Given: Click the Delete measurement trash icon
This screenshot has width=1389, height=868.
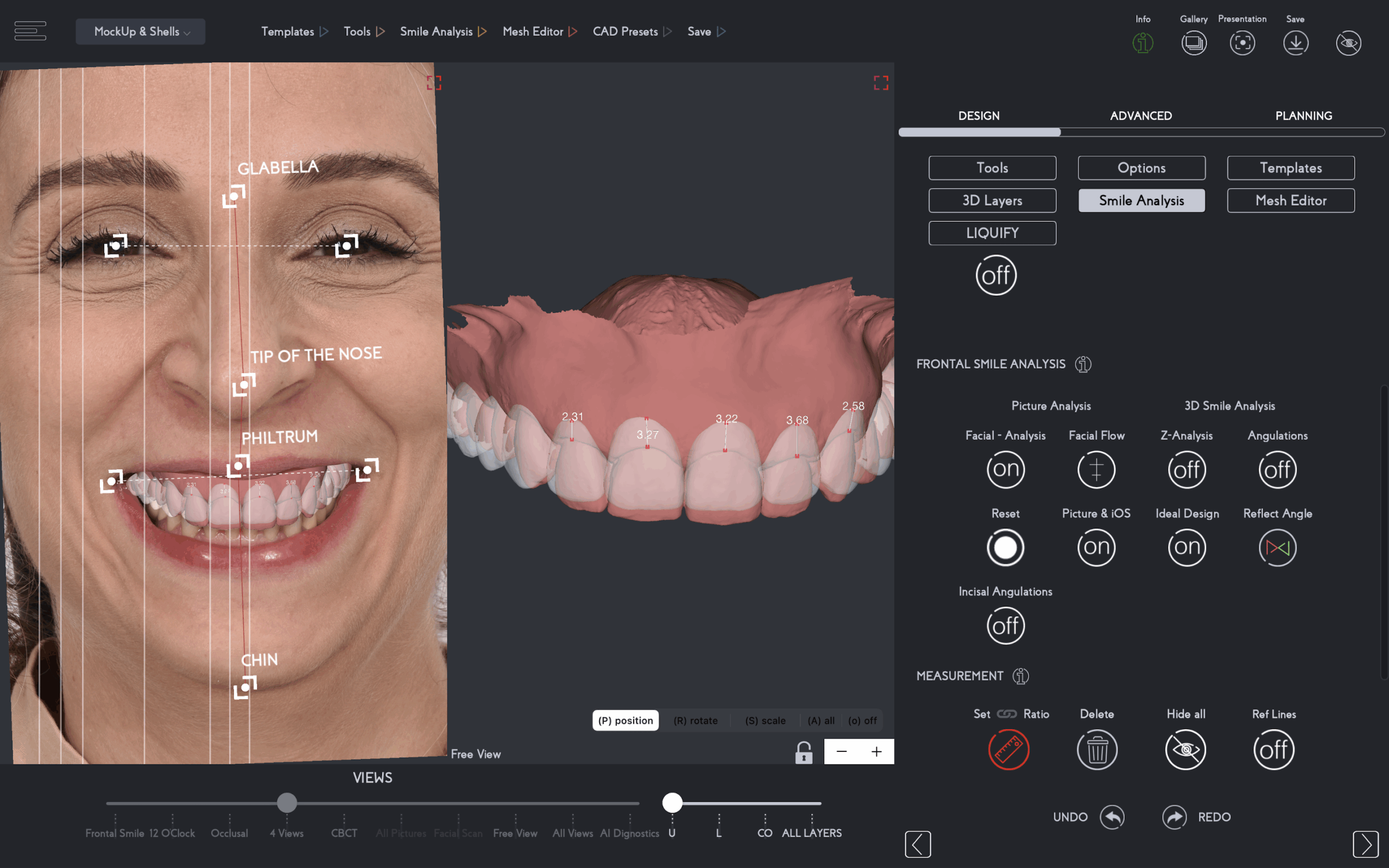Looking at the screenshot, I should click(x=1097, y=749).
